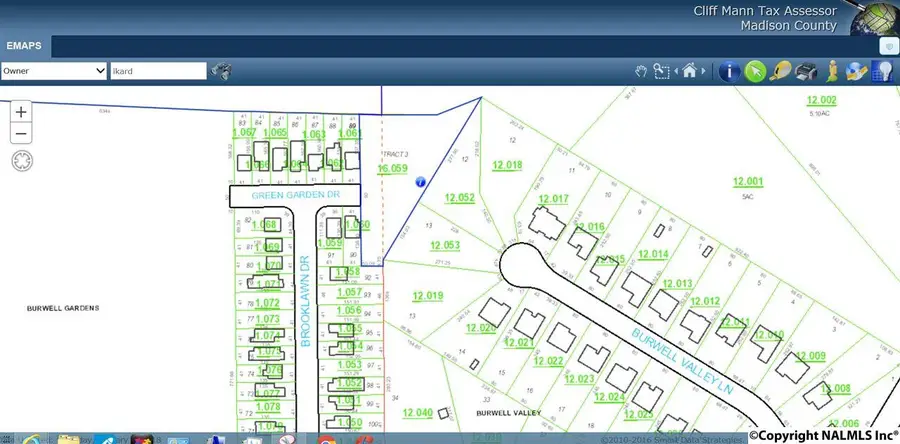This screenshot has height=444, width=900.
Task: Activate the zoom-to-box selection tool
Action: click(661, 71)
